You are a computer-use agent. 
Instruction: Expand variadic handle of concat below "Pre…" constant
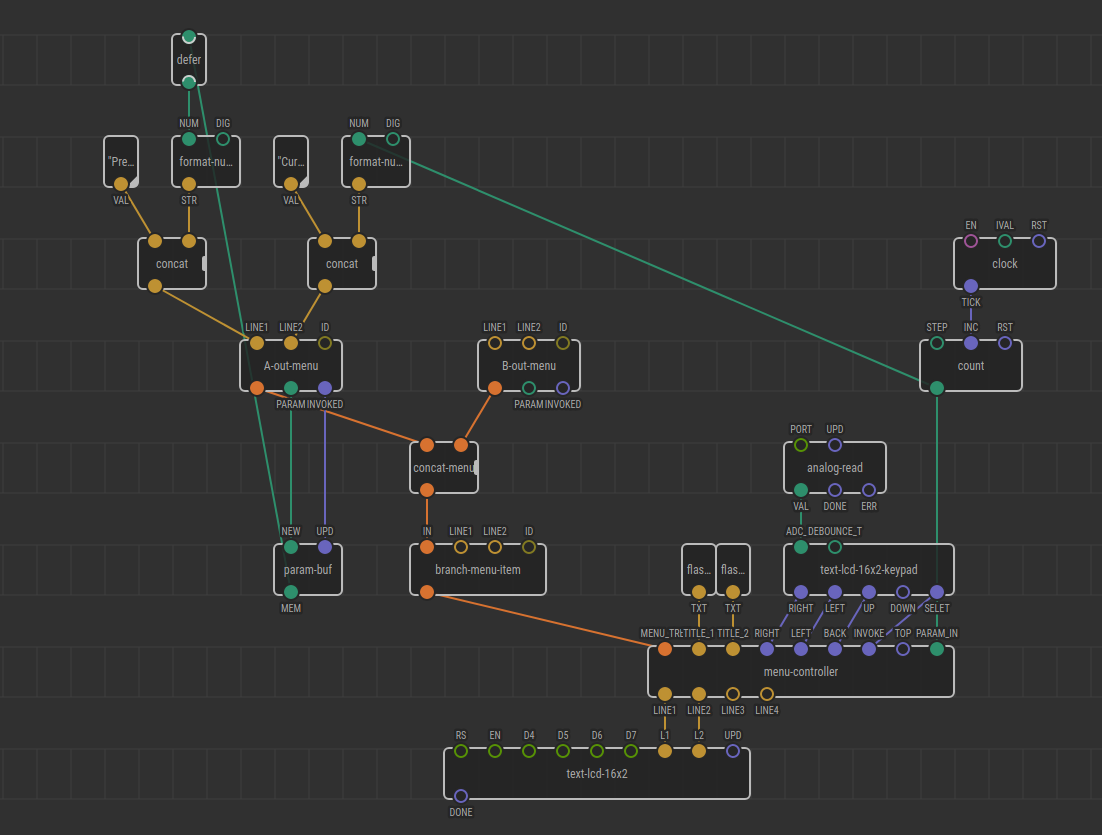[204, 264]
